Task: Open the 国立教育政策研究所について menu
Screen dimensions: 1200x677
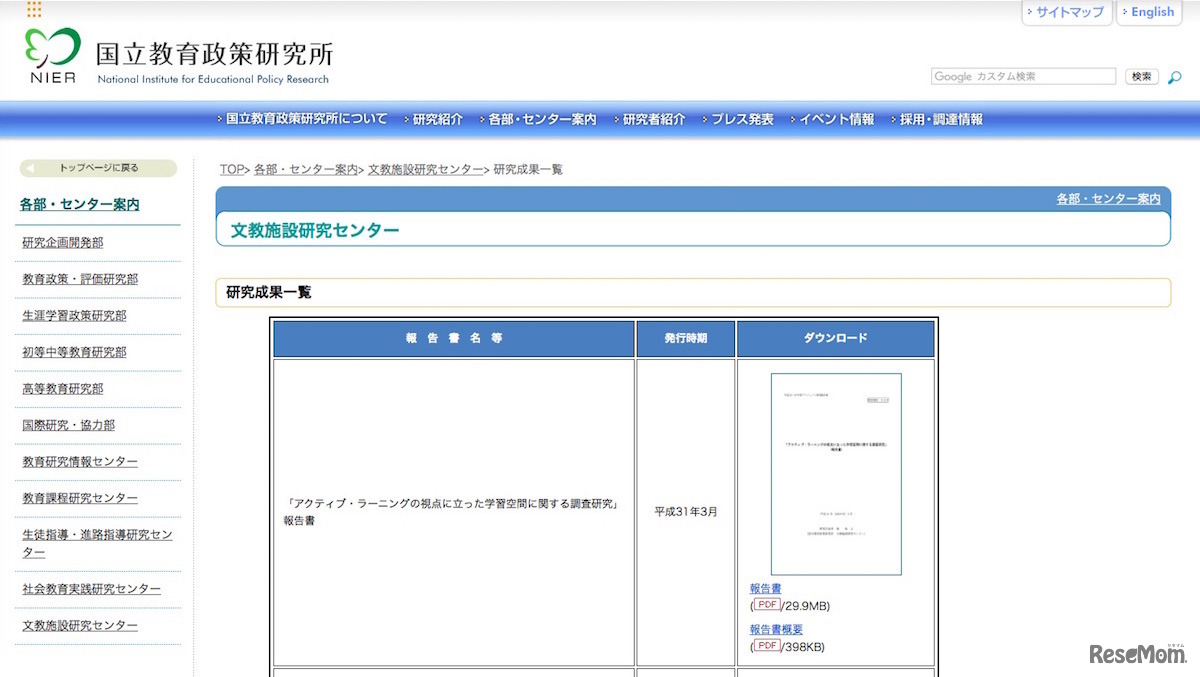Action: point(305,118)
